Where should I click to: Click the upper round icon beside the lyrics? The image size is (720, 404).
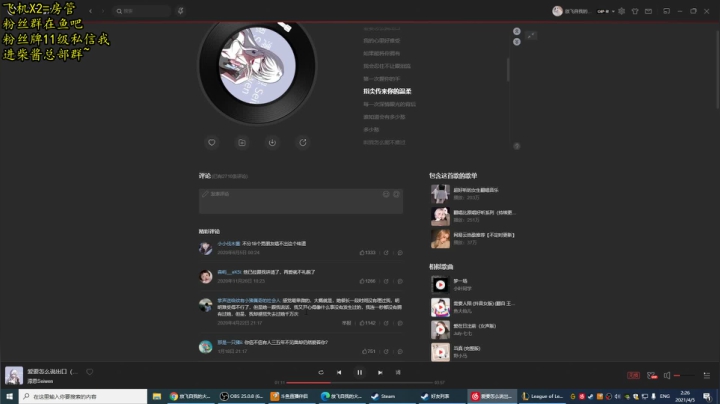(517, 31)
